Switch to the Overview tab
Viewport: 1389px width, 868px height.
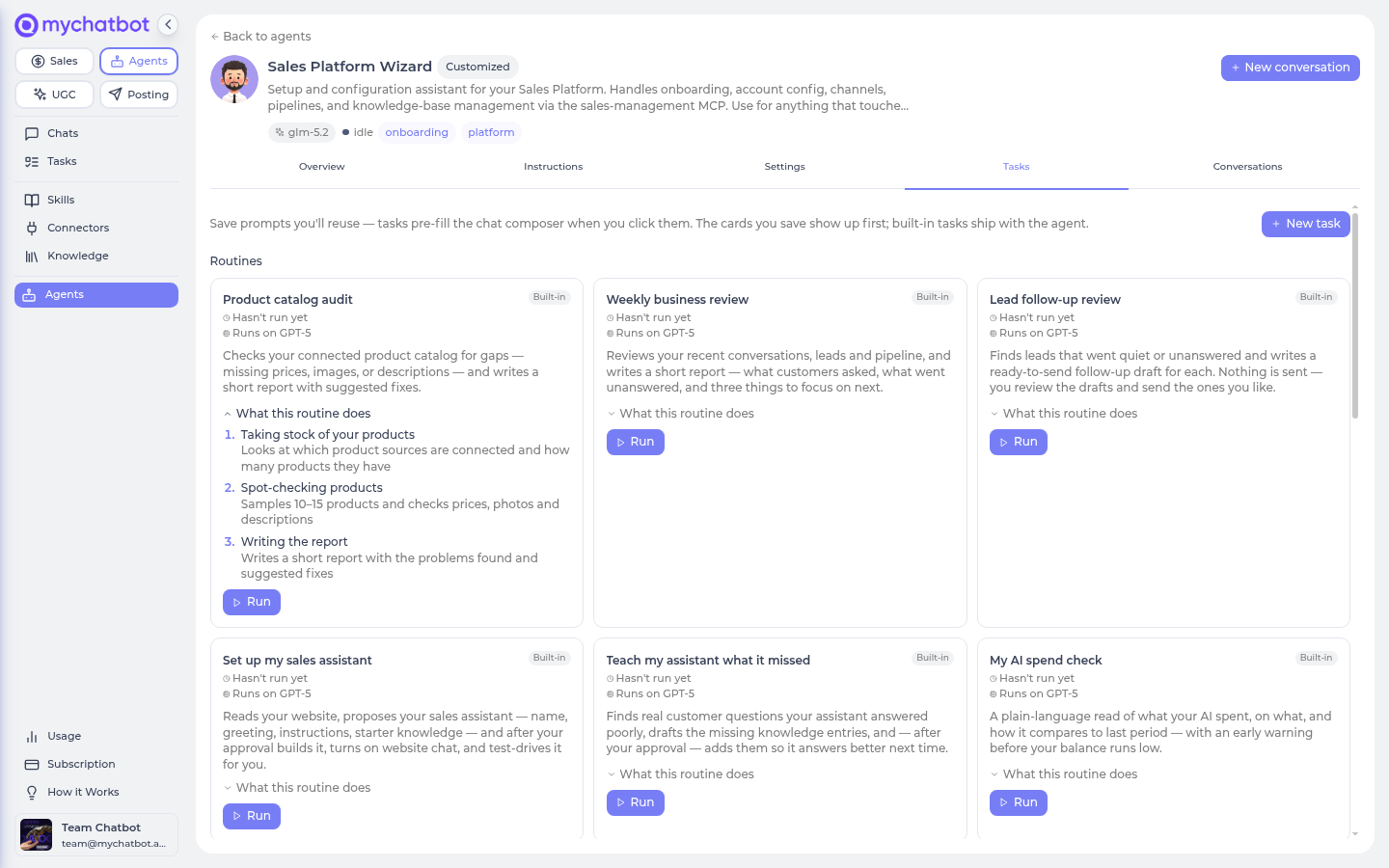click(322, 167)
